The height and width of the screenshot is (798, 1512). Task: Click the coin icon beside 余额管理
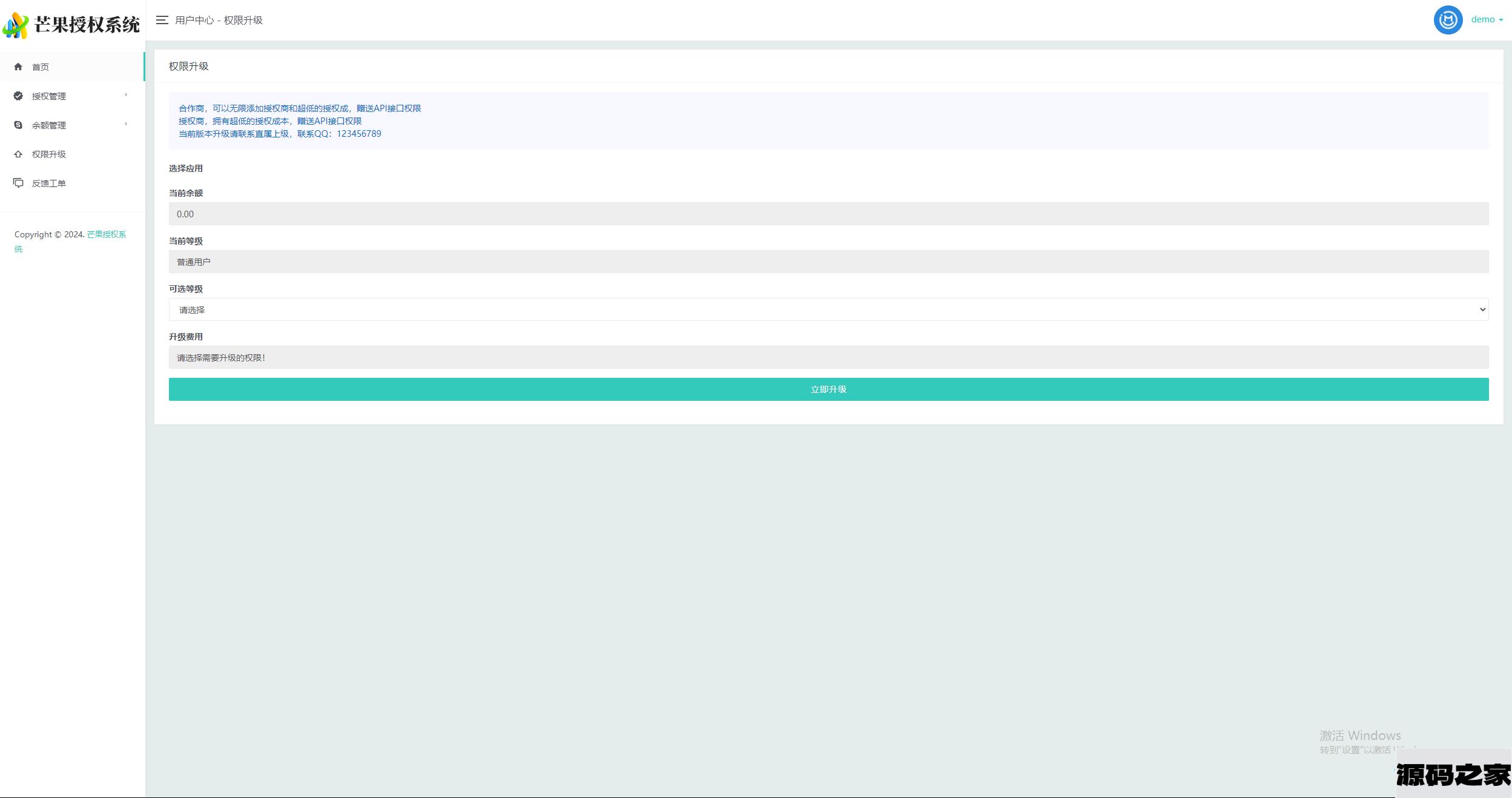coord(18,125)
